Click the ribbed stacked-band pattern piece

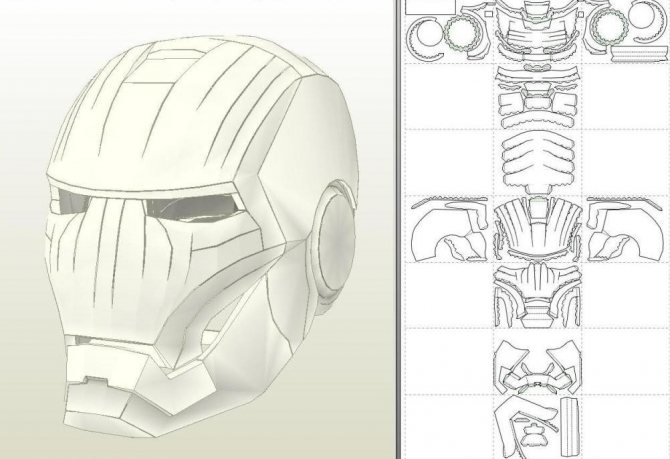pyautogui.click(x=537, y=159)
